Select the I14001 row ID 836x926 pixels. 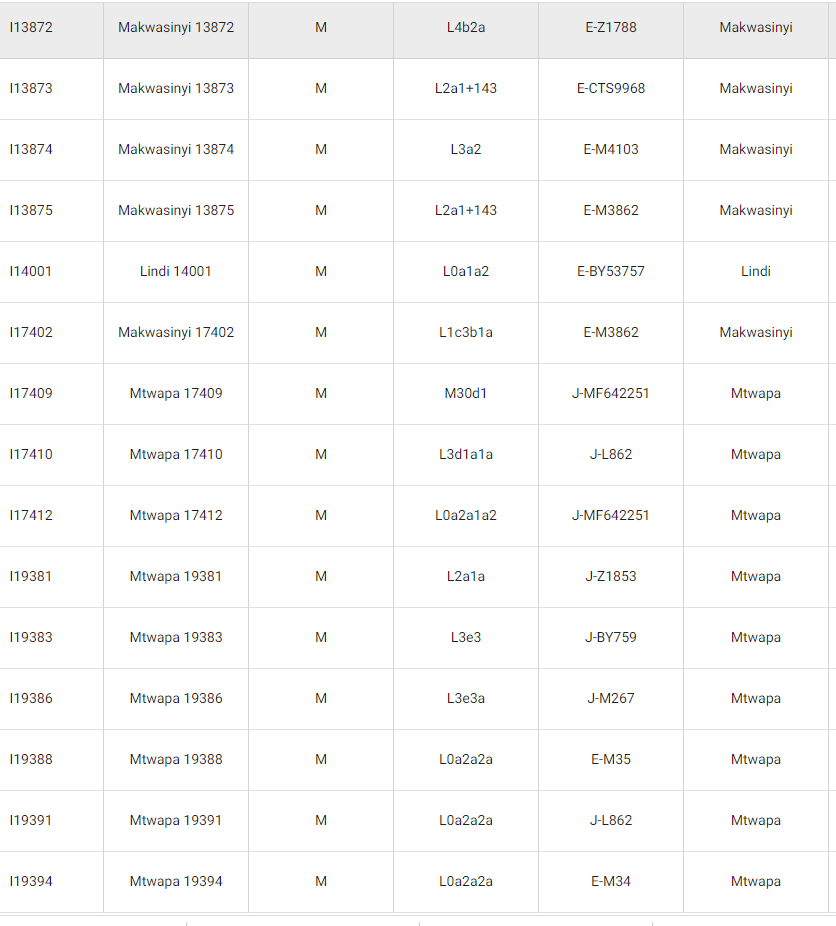(51, 272)
